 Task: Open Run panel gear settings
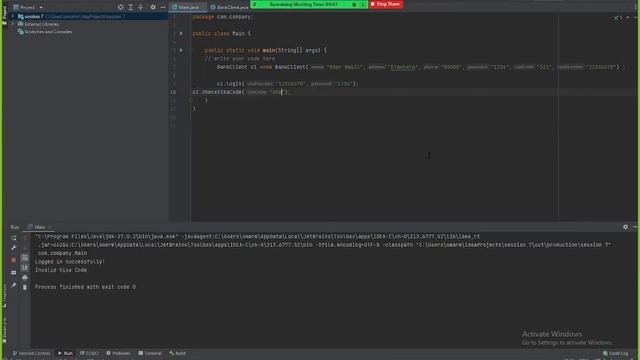(625, 227)
